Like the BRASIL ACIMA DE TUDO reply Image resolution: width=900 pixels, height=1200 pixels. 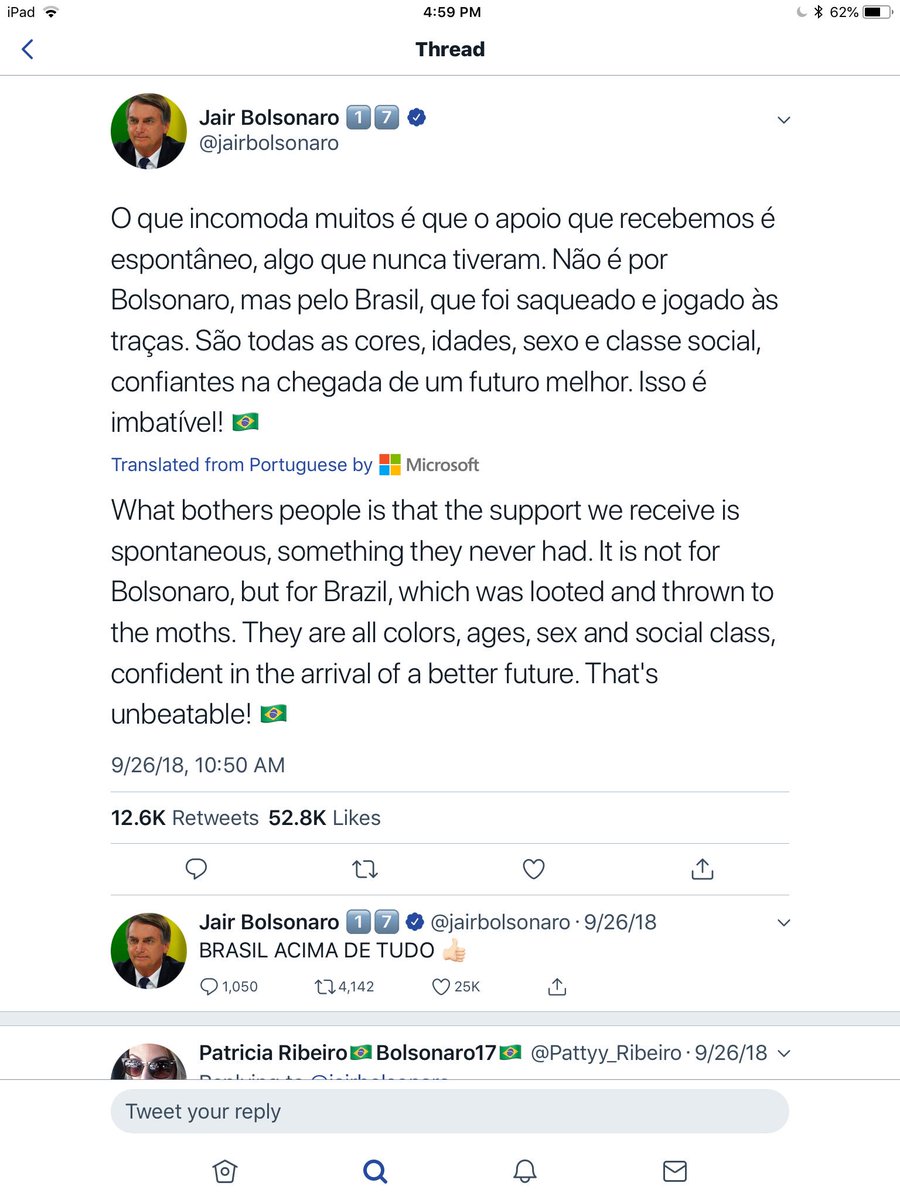(x=456, y=986)
